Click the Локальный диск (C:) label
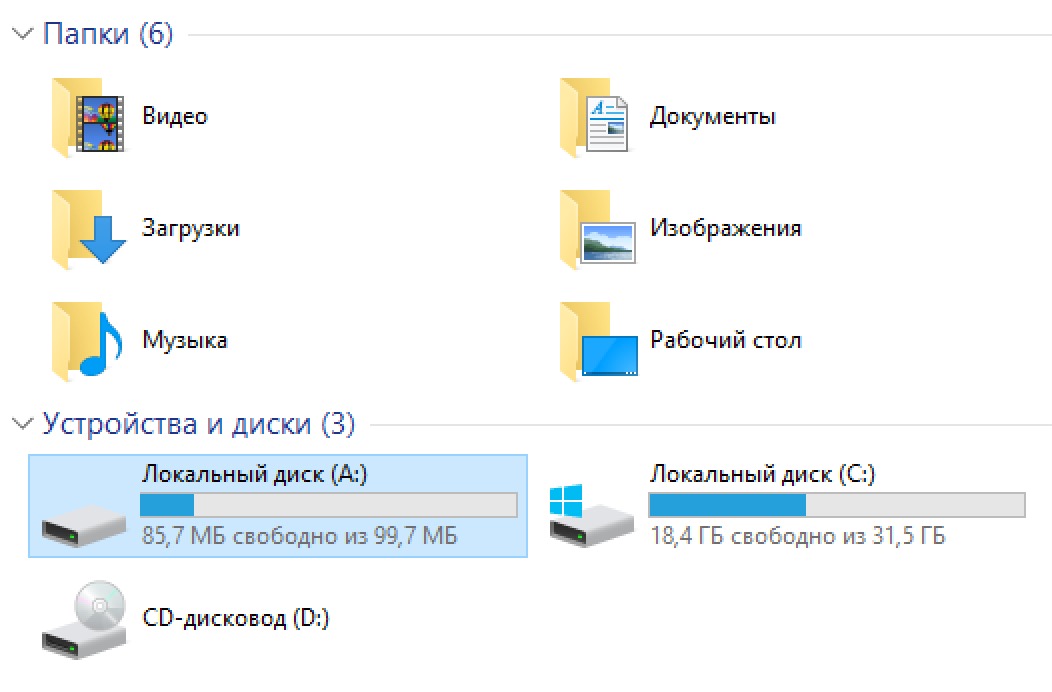 762,474
